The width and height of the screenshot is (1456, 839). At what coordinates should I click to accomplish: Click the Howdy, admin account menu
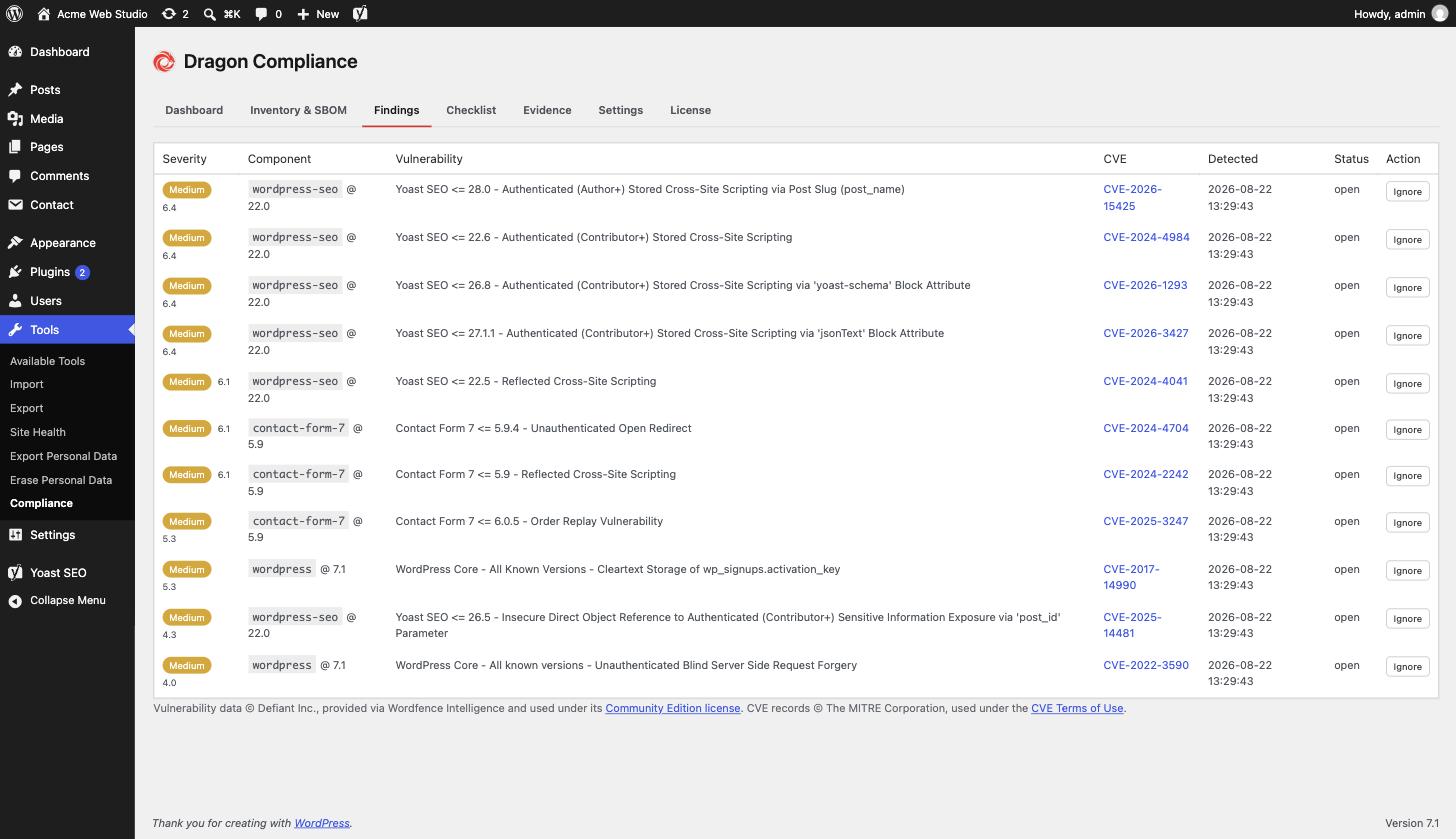1400,14
